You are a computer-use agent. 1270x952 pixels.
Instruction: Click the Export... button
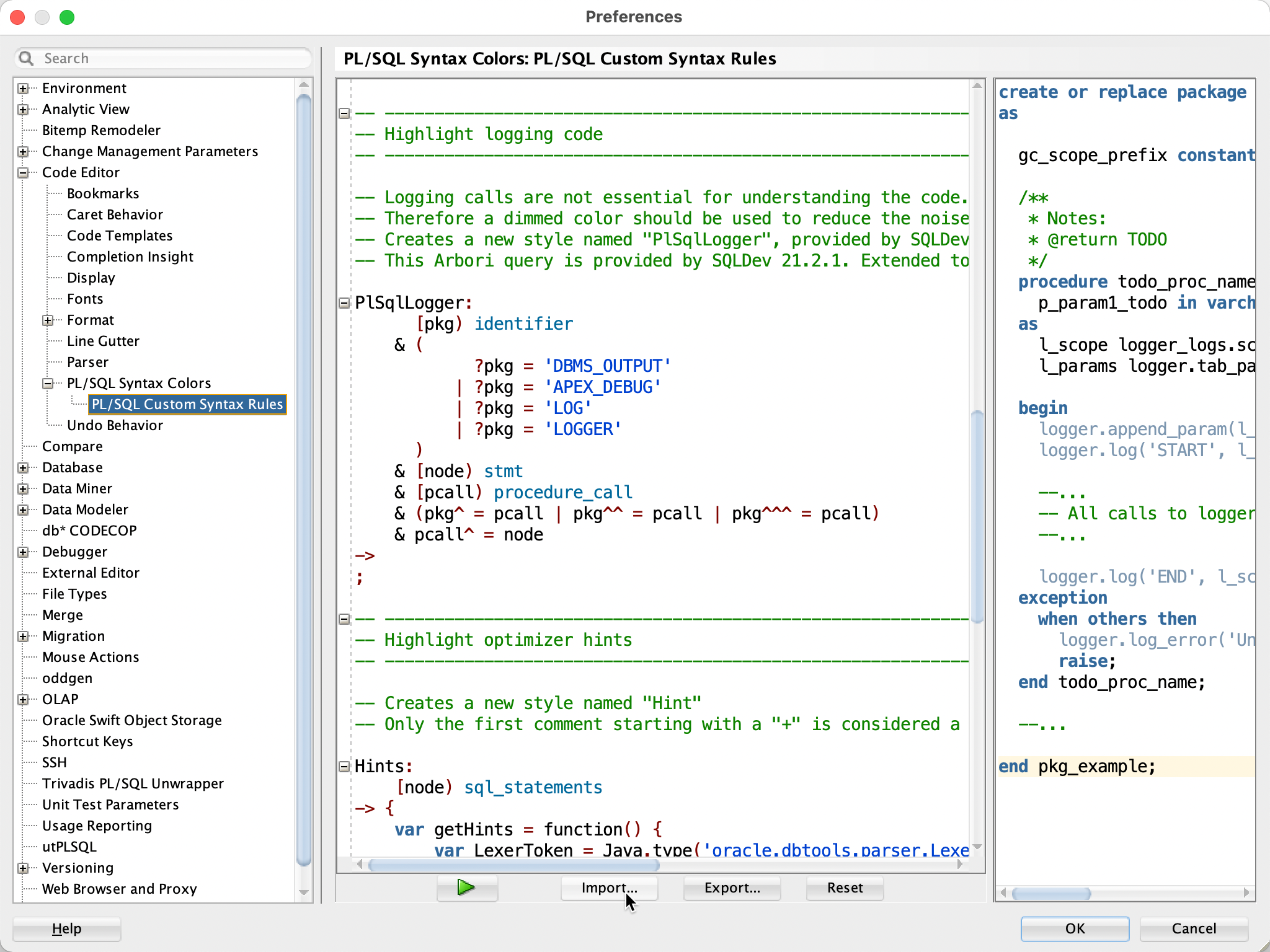[732, 888]
